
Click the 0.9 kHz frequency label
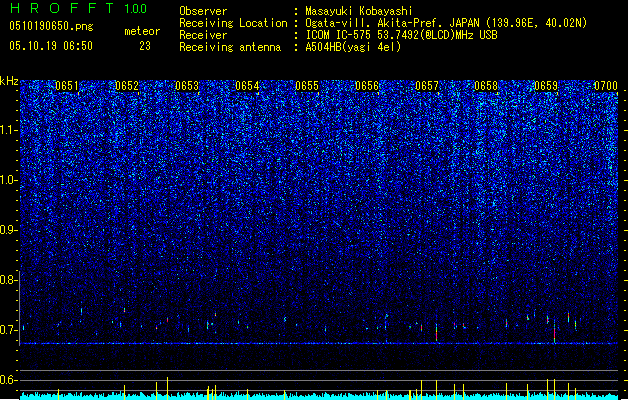coord(9,230)
